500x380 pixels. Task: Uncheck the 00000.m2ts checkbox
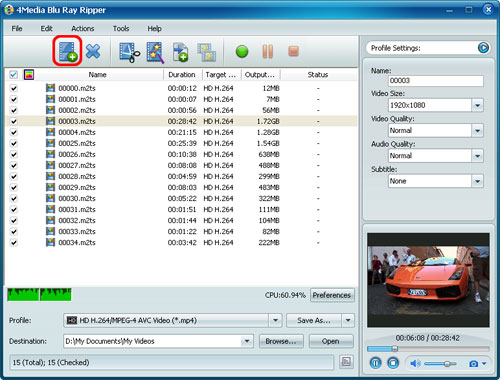pos(14,88)
